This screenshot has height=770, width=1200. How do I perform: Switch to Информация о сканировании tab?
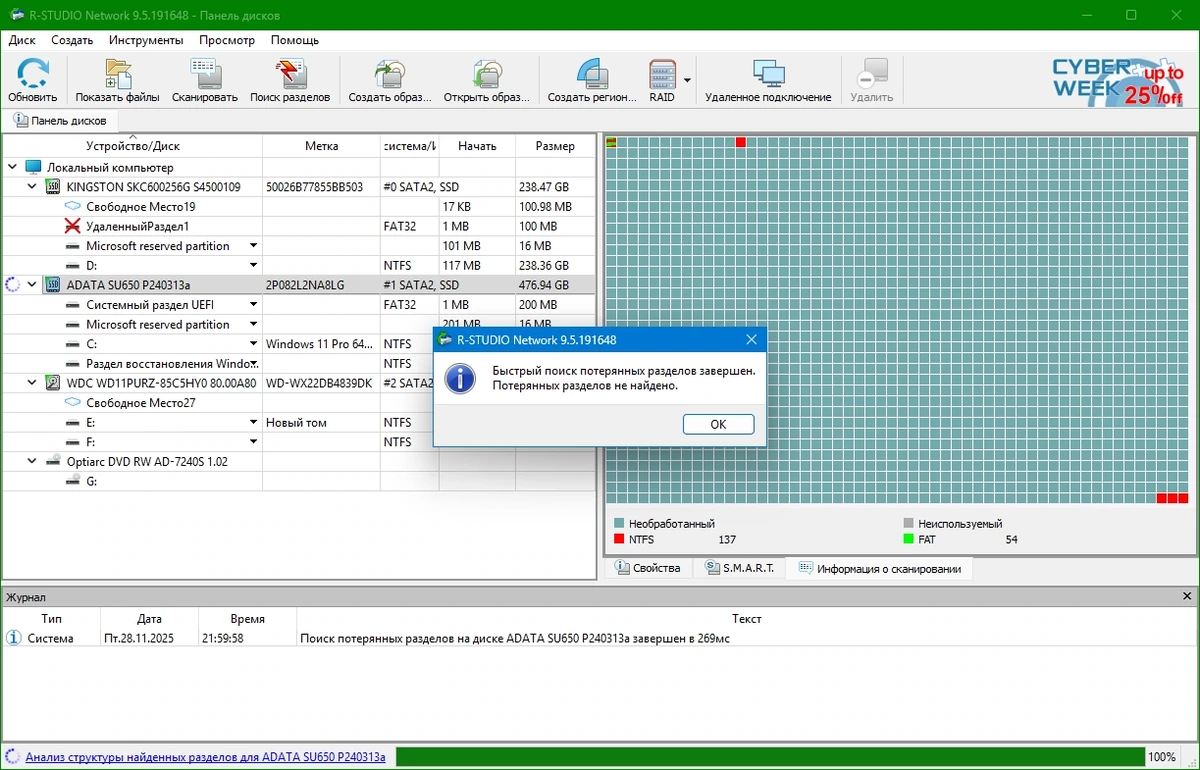click(x=879, y=569)
